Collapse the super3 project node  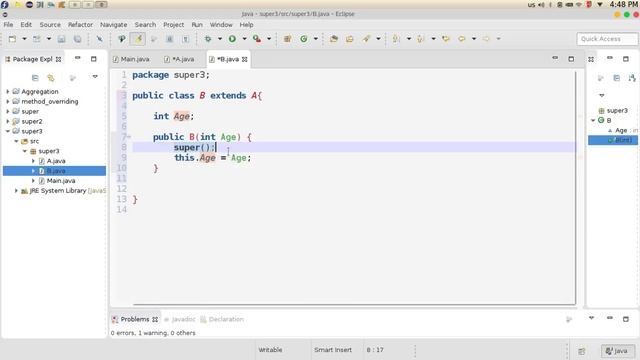[x=8, y=131]
